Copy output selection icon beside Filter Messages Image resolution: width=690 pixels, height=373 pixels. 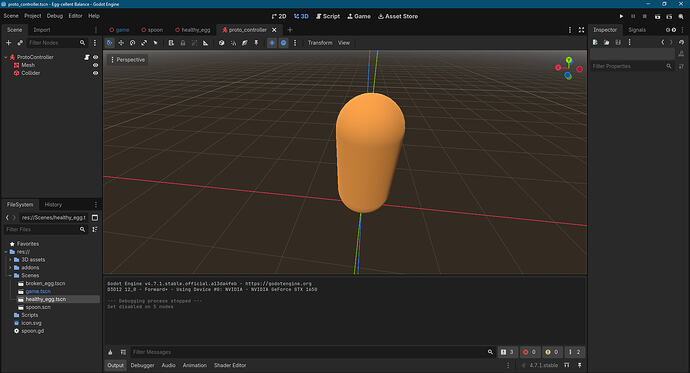click(123, 352)
